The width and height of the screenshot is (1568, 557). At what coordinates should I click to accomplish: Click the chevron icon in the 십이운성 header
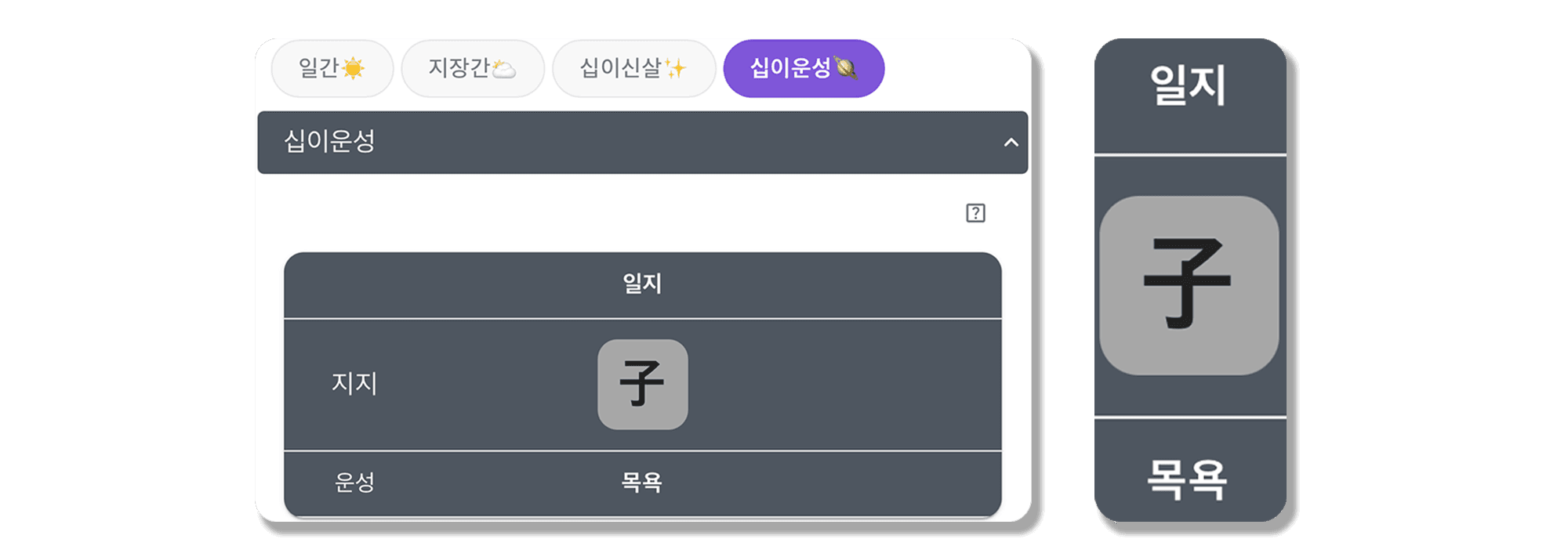[x=1011, y=143]
